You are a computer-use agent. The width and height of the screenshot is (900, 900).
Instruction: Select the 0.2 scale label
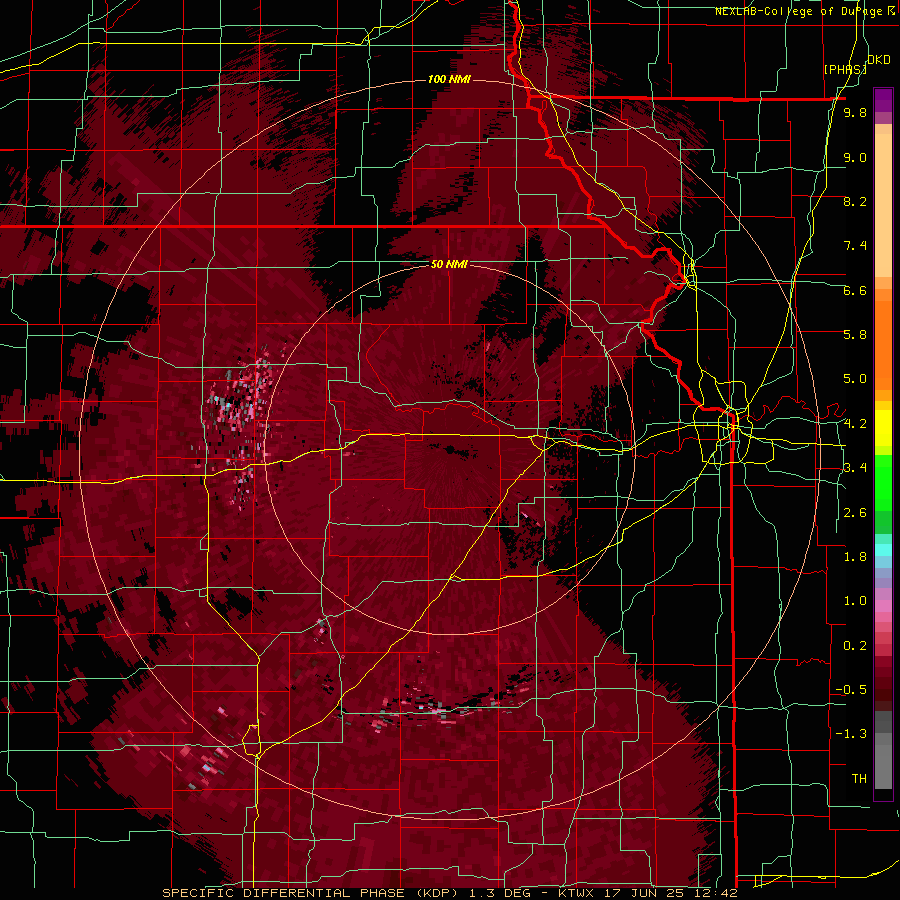pyautogui.click(x=855, y=646)
